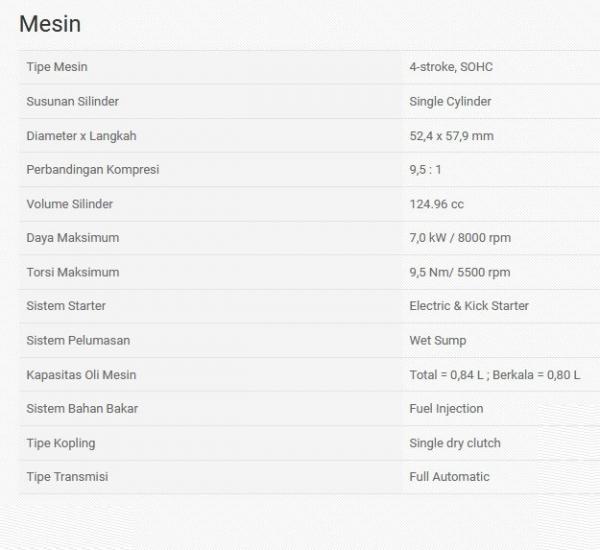Screen dimensions: 600x550
Task: Select the Fuel Injection value
Action: pyautogui.click(x=446, y=409)
